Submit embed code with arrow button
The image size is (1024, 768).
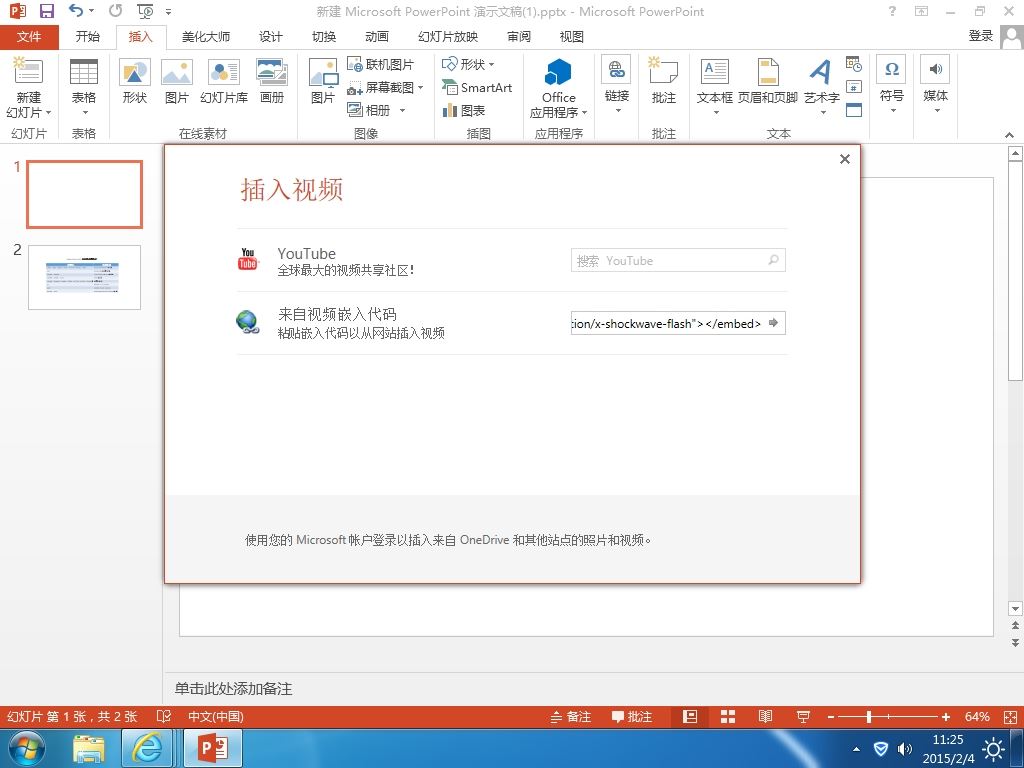click(x=773, y=323)
